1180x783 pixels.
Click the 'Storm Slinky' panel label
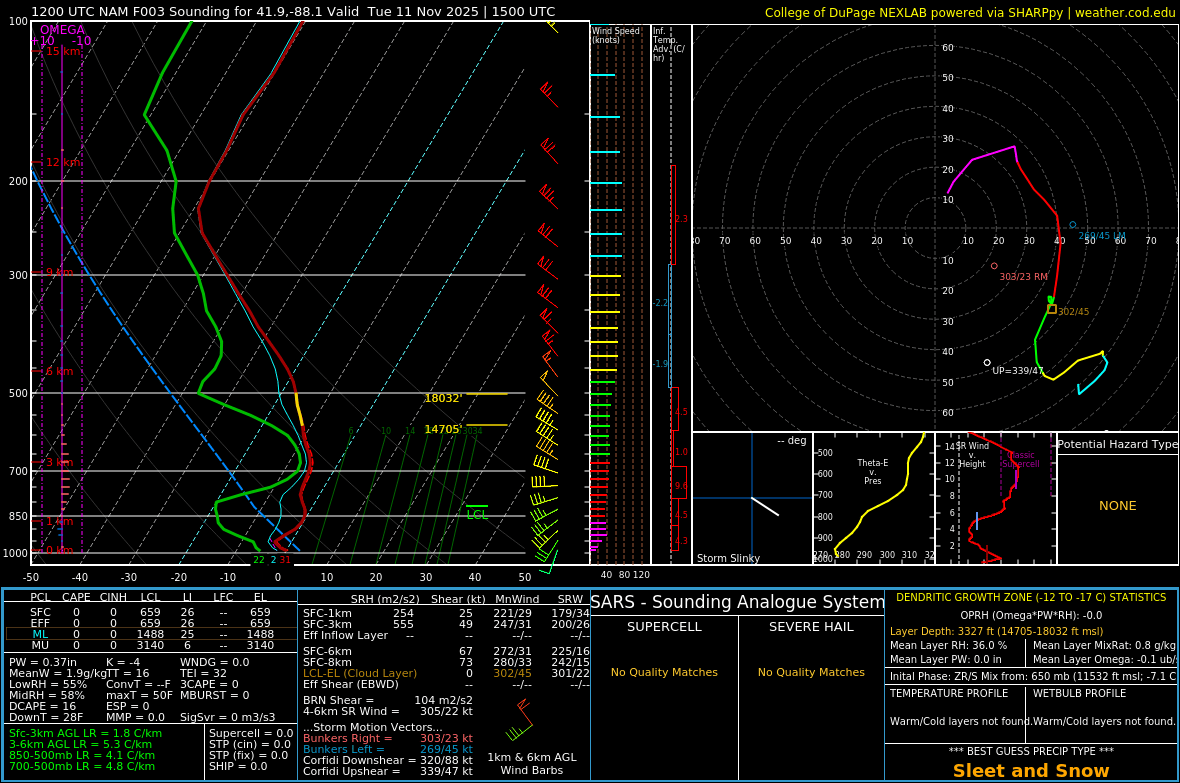[728, 558]
